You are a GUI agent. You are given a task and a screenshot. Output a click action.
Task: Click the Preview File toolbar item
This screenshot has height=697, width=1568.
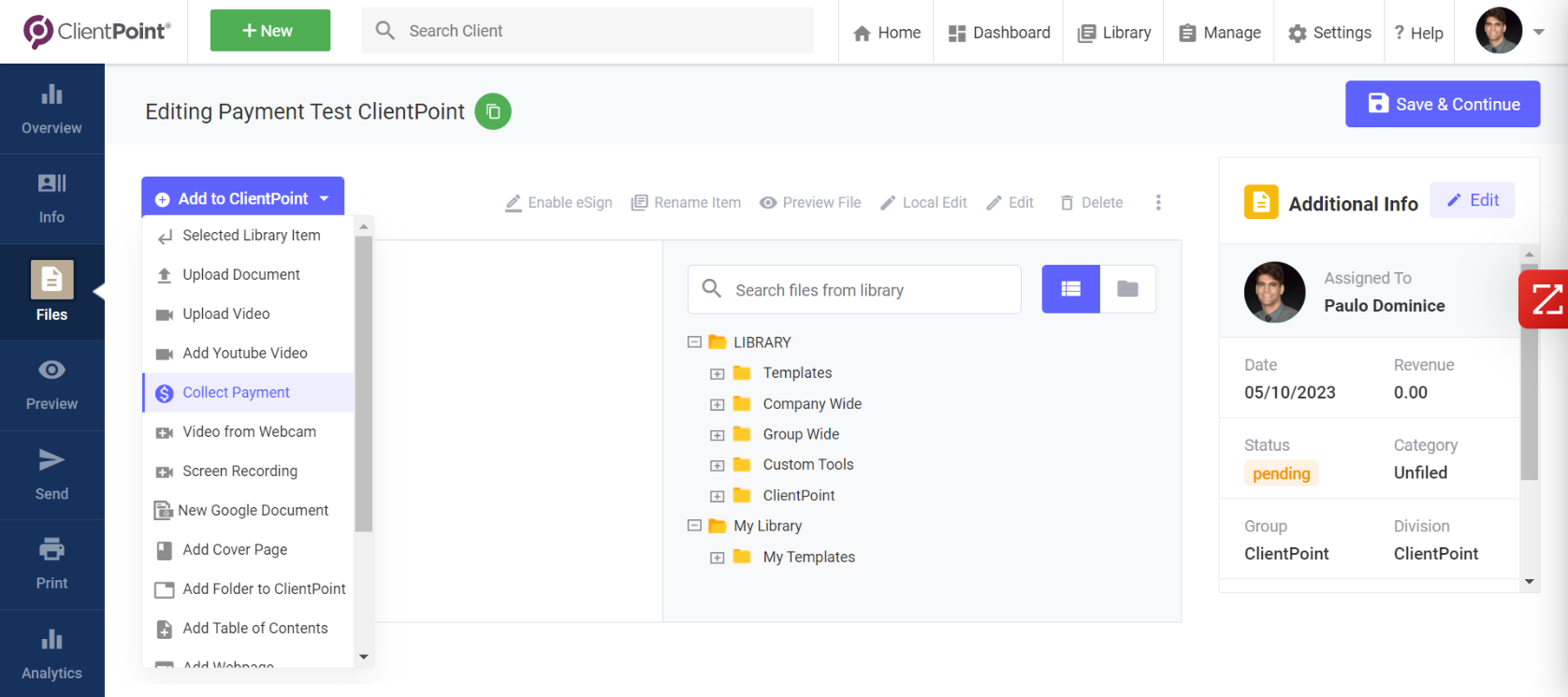(x=810, y=202)
